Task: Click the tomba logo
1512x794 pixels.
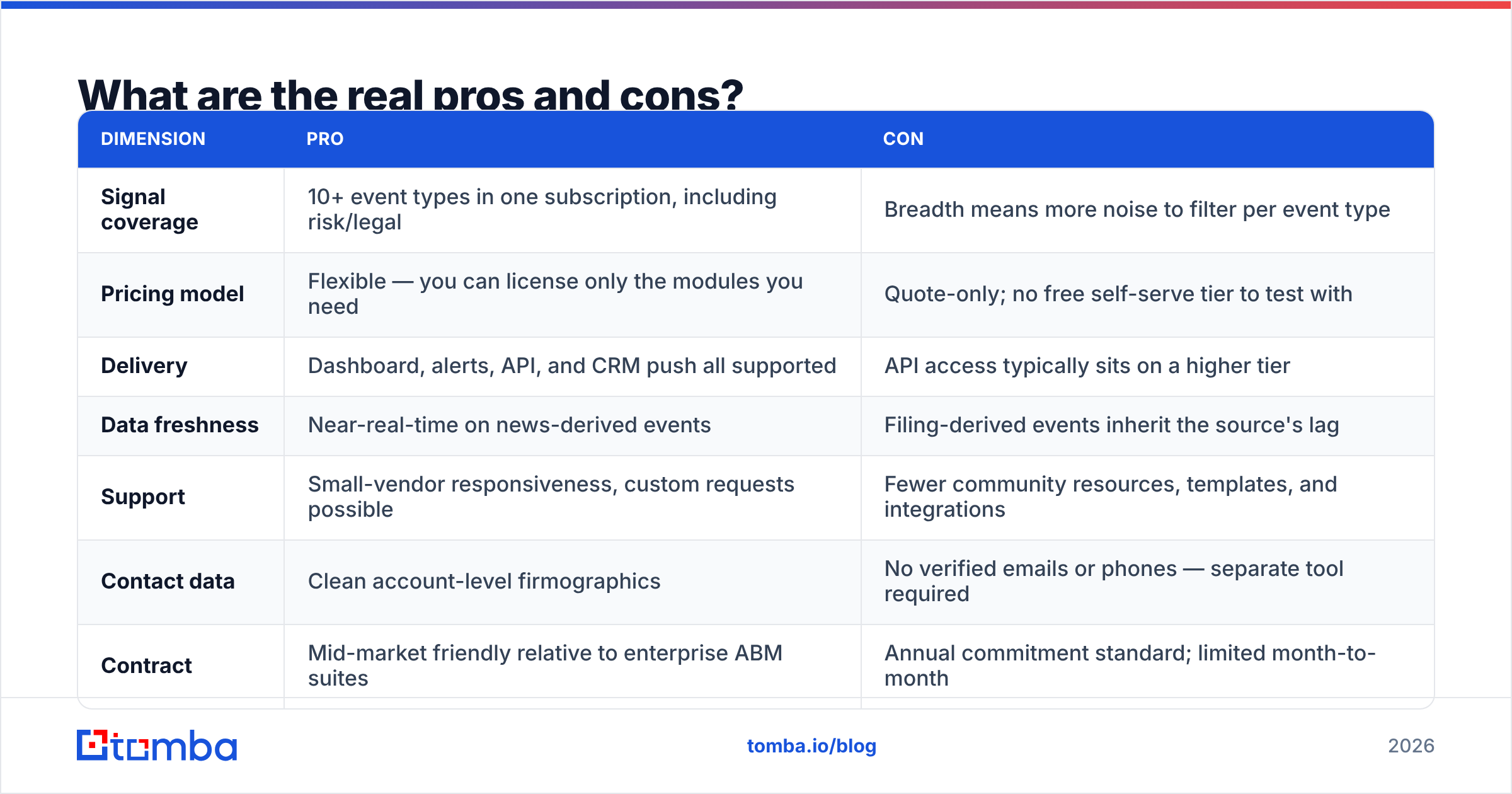Action: tap(157, 746)
